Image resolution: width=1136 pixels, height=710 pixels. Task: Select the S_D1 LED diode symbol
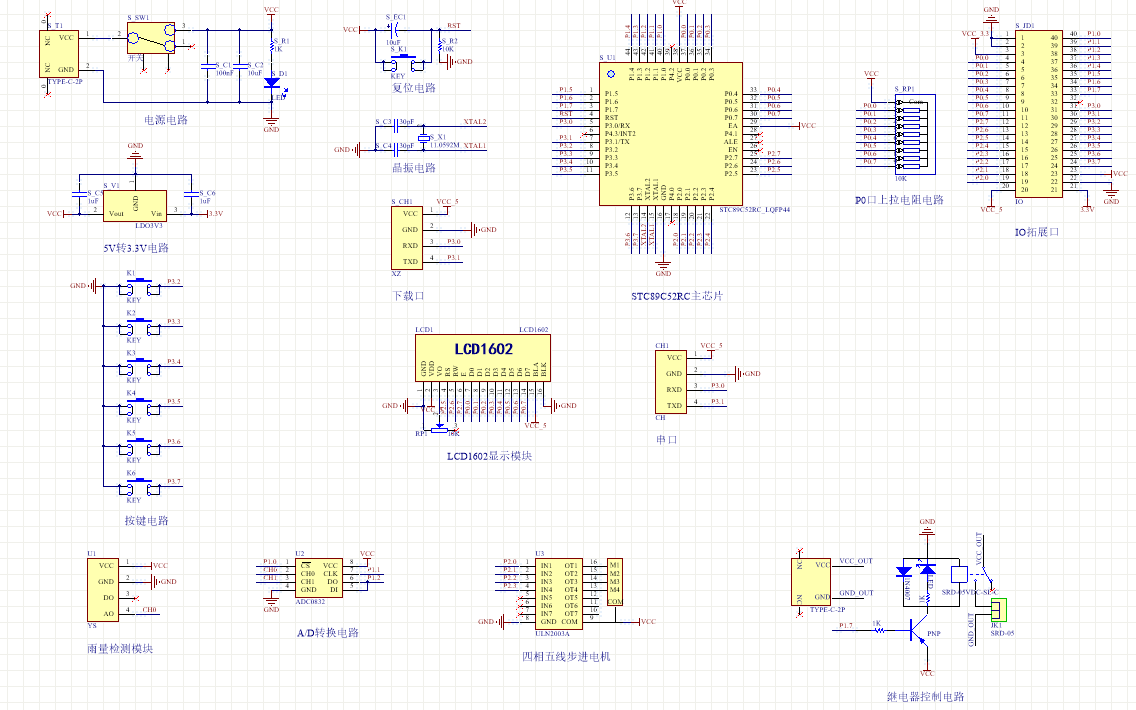click(x=272, y=83)
